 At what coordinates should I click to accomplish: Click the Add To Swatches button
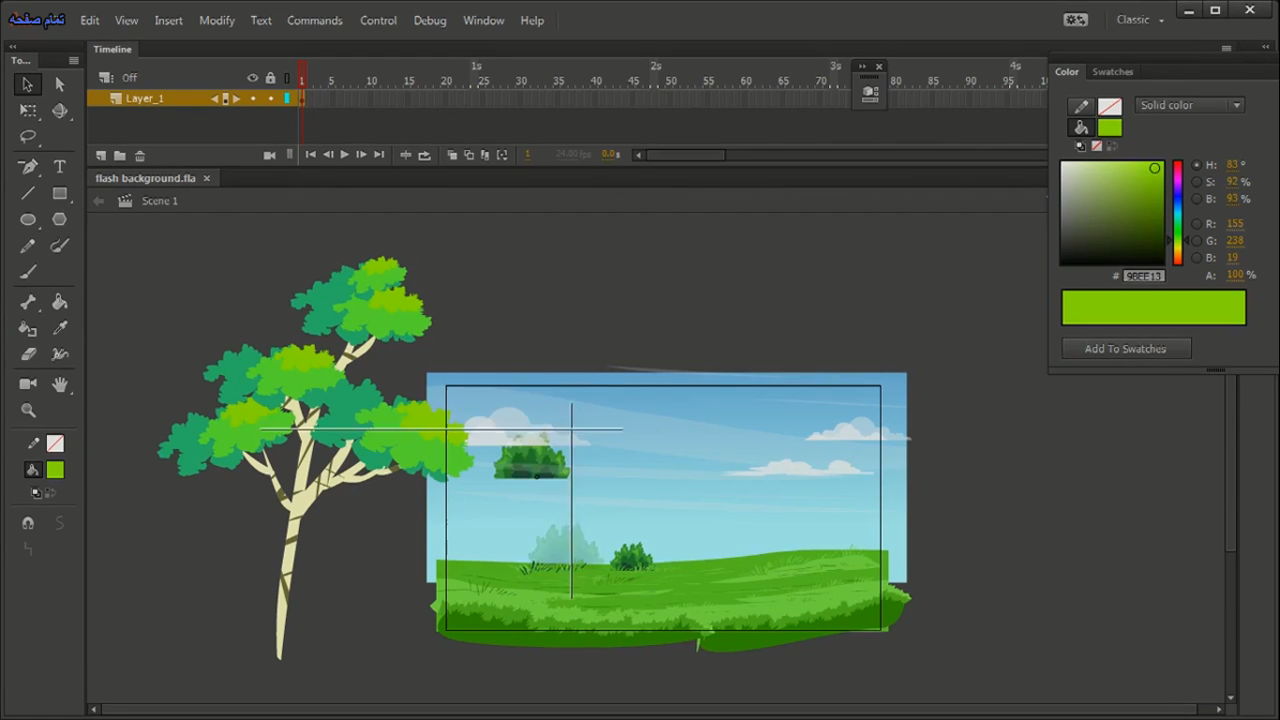tap(1126, 349)
